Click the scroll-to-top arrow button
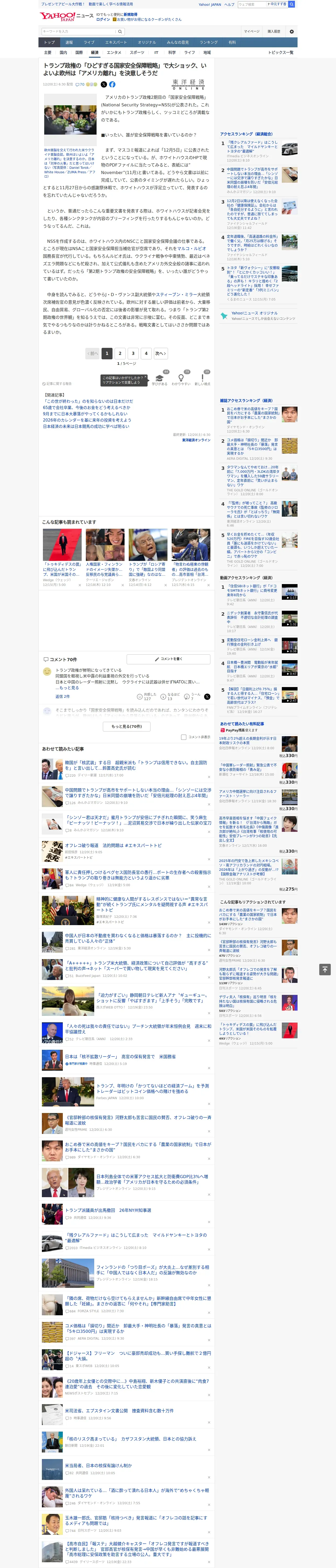 coord(325,970)
